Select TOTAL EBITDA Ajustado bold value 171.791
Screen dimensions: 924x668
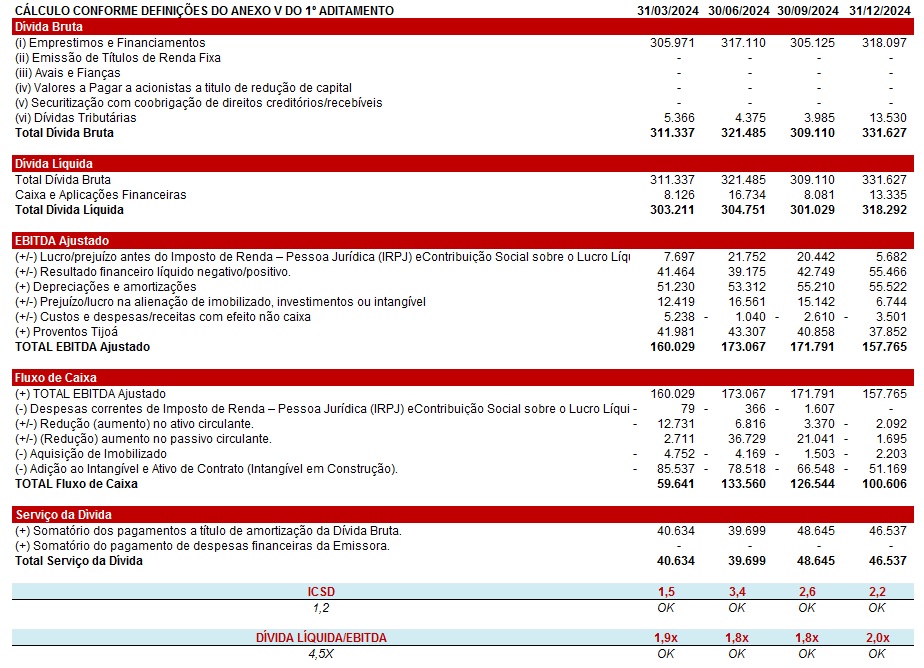(813, 347)
